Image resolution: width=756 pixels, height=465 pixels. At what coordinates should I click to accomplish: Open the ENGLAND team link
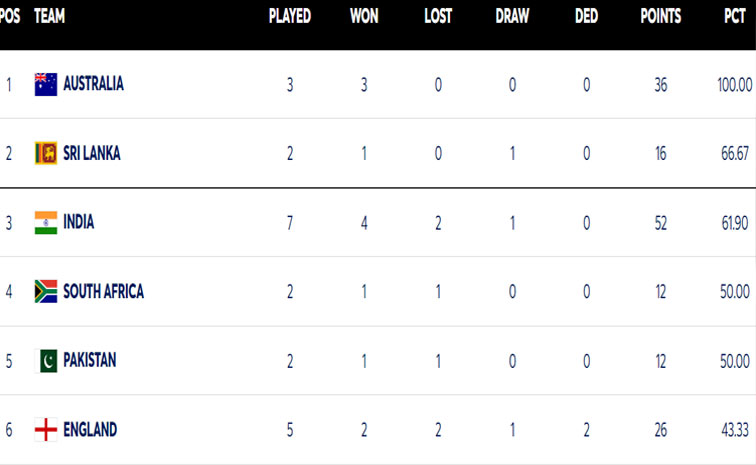coord(90,429)
